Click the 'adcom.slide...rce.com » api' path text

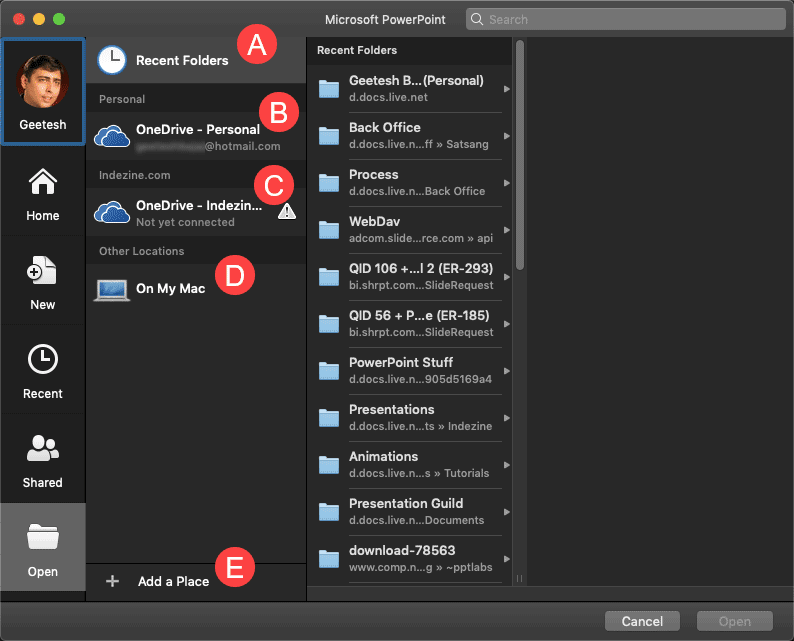421,238
